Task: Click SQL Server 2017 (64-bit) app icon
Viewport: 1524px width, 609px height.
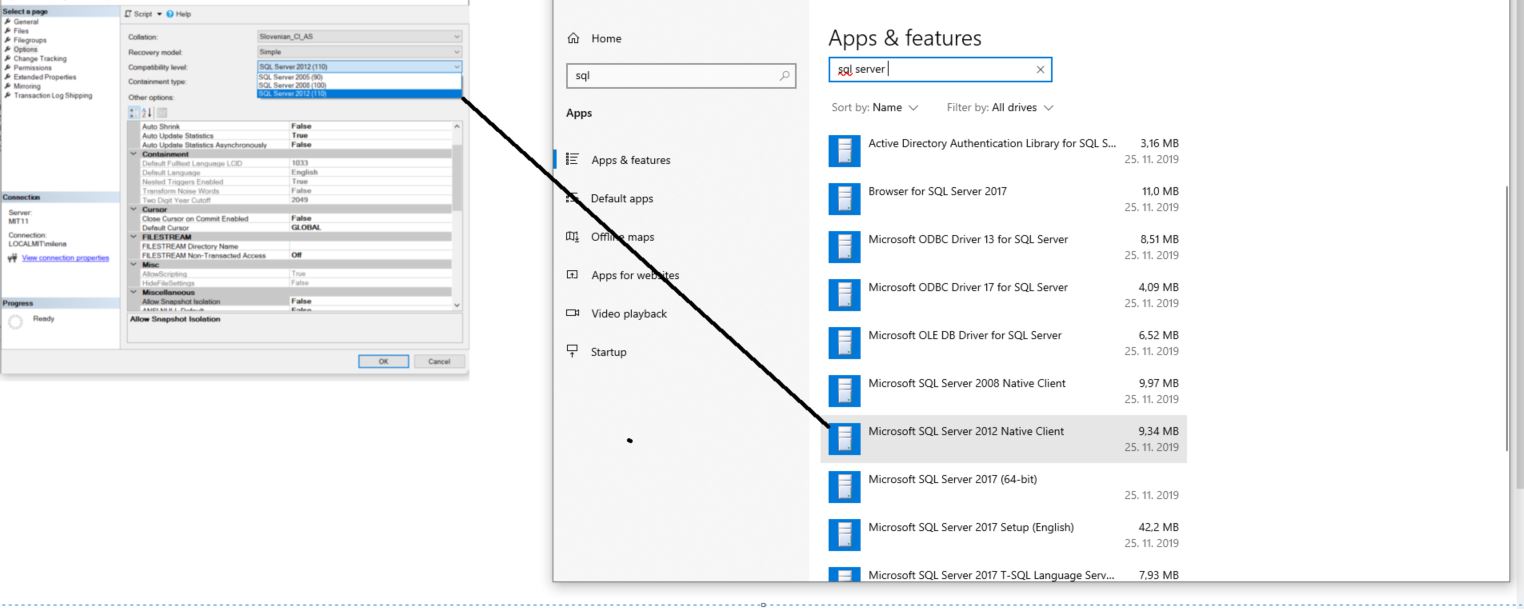Action: 844,487
